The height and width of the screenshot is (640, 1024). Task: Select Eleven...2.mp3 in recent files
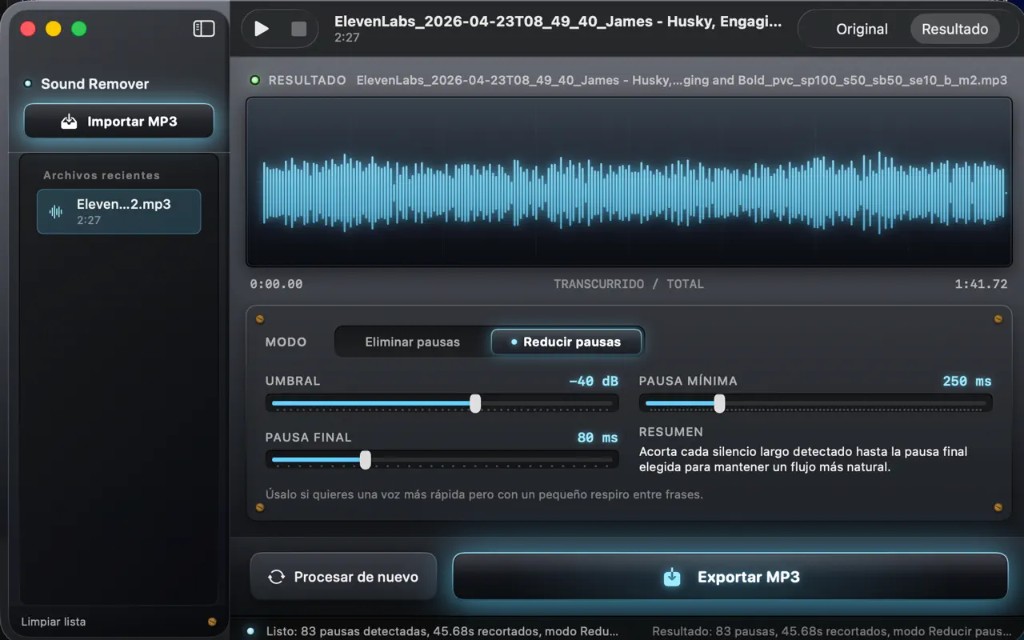pyautogui.click(x=119, y=212)
